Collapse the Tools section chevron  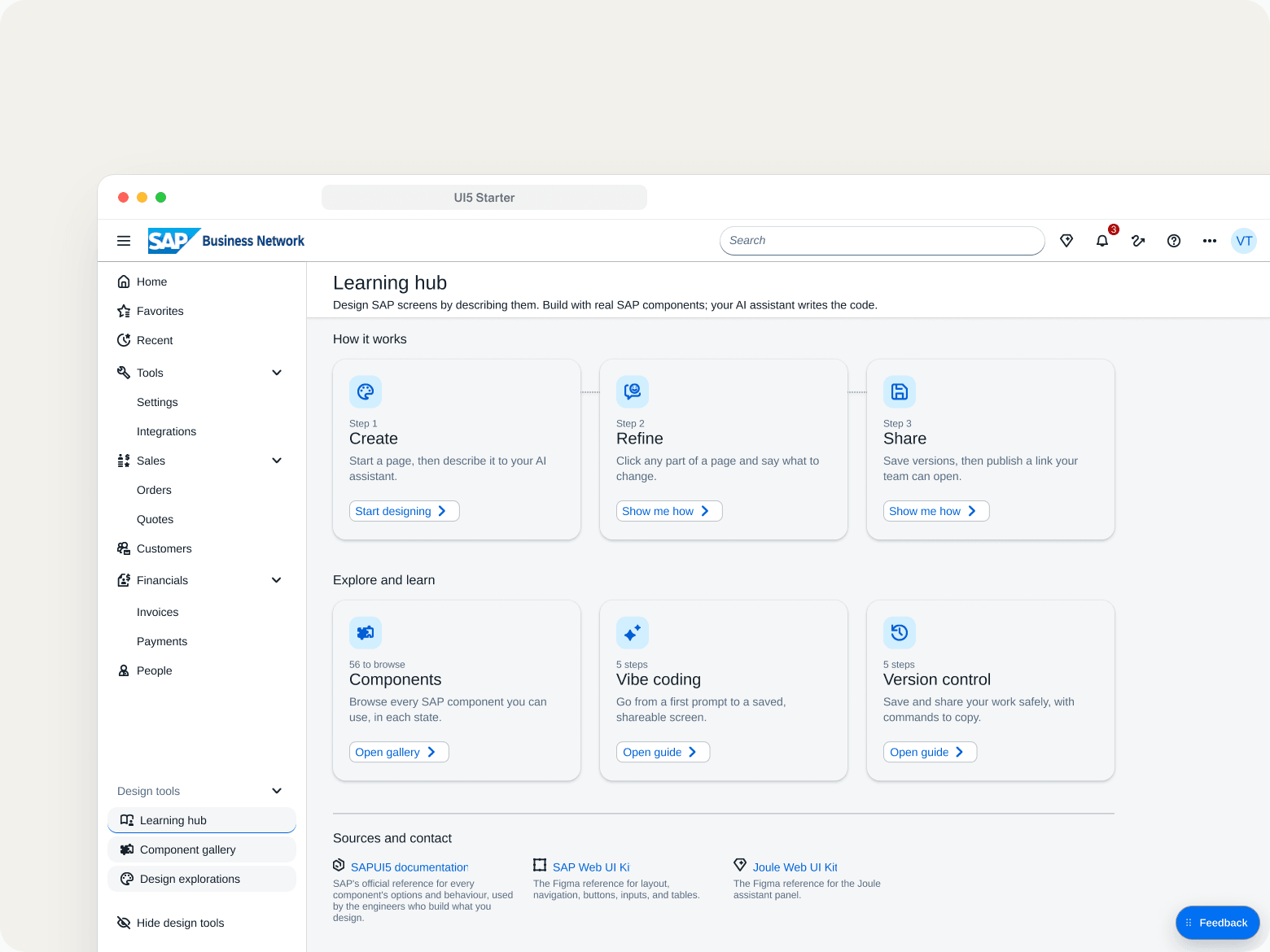coord(277,373)
